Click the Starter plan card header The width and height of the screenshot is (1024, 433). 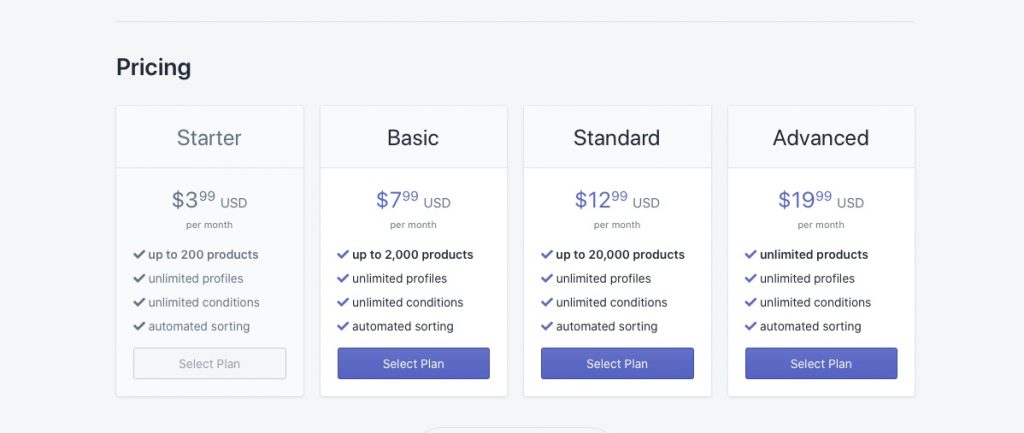pos(210,137)
